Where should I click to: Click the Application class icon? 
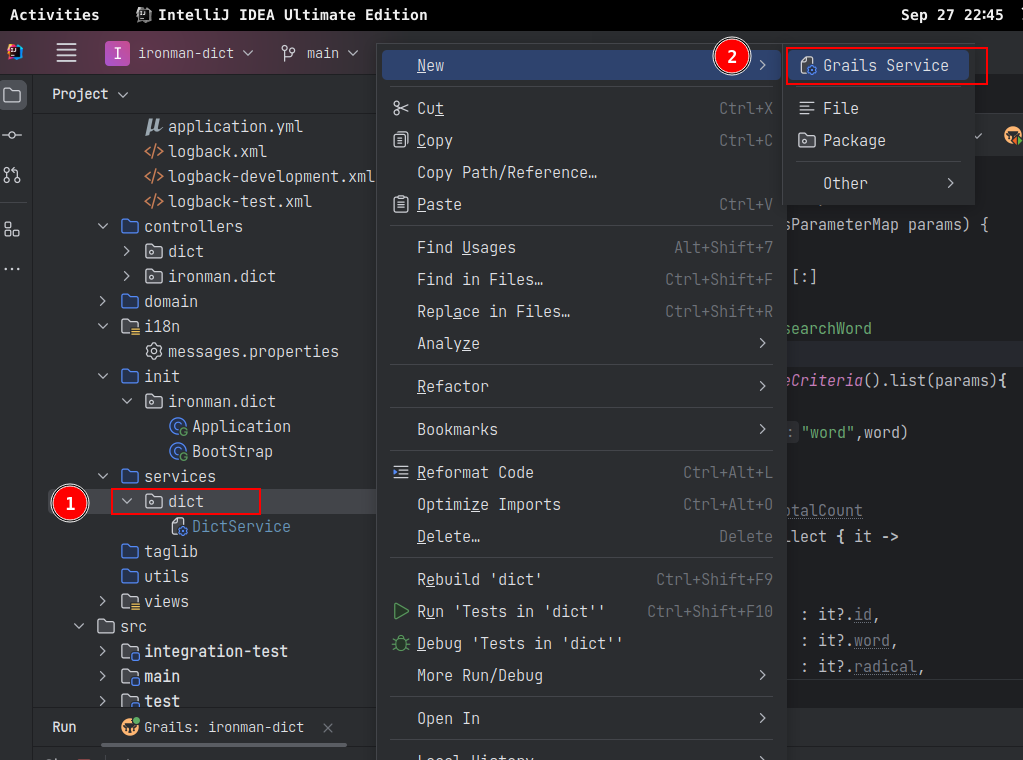click(178, 427)
